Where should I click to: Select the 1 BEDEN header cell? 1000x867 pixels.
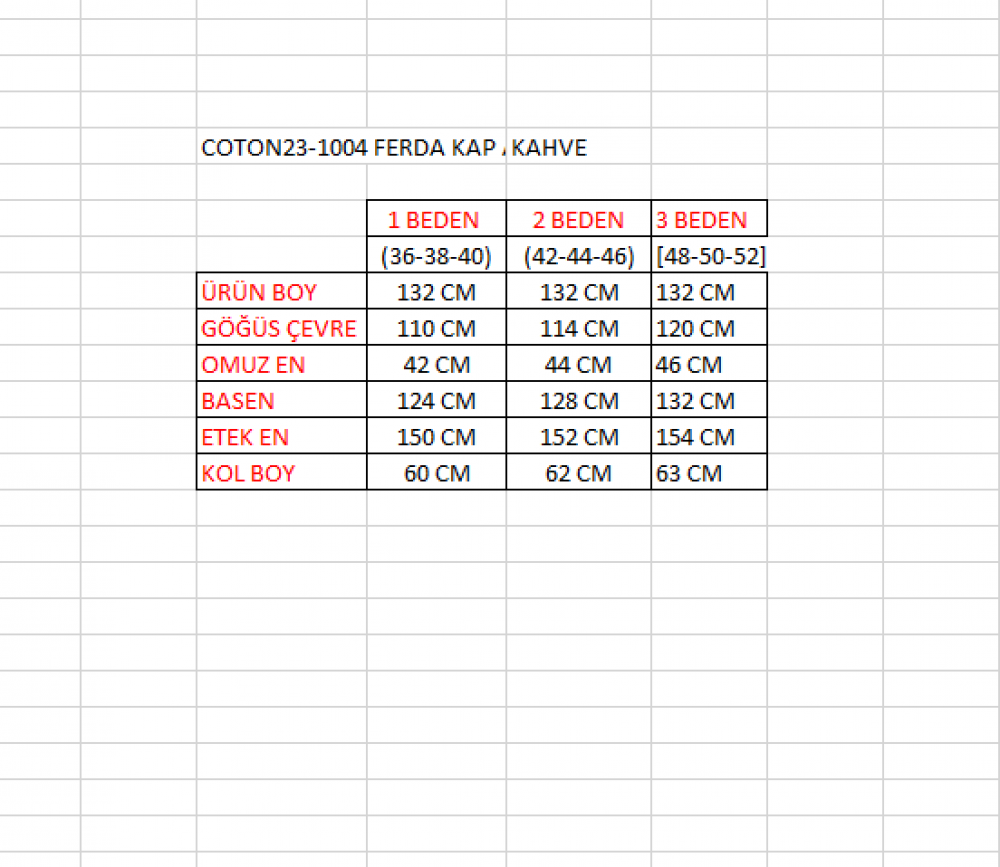(x=436, y=219)
